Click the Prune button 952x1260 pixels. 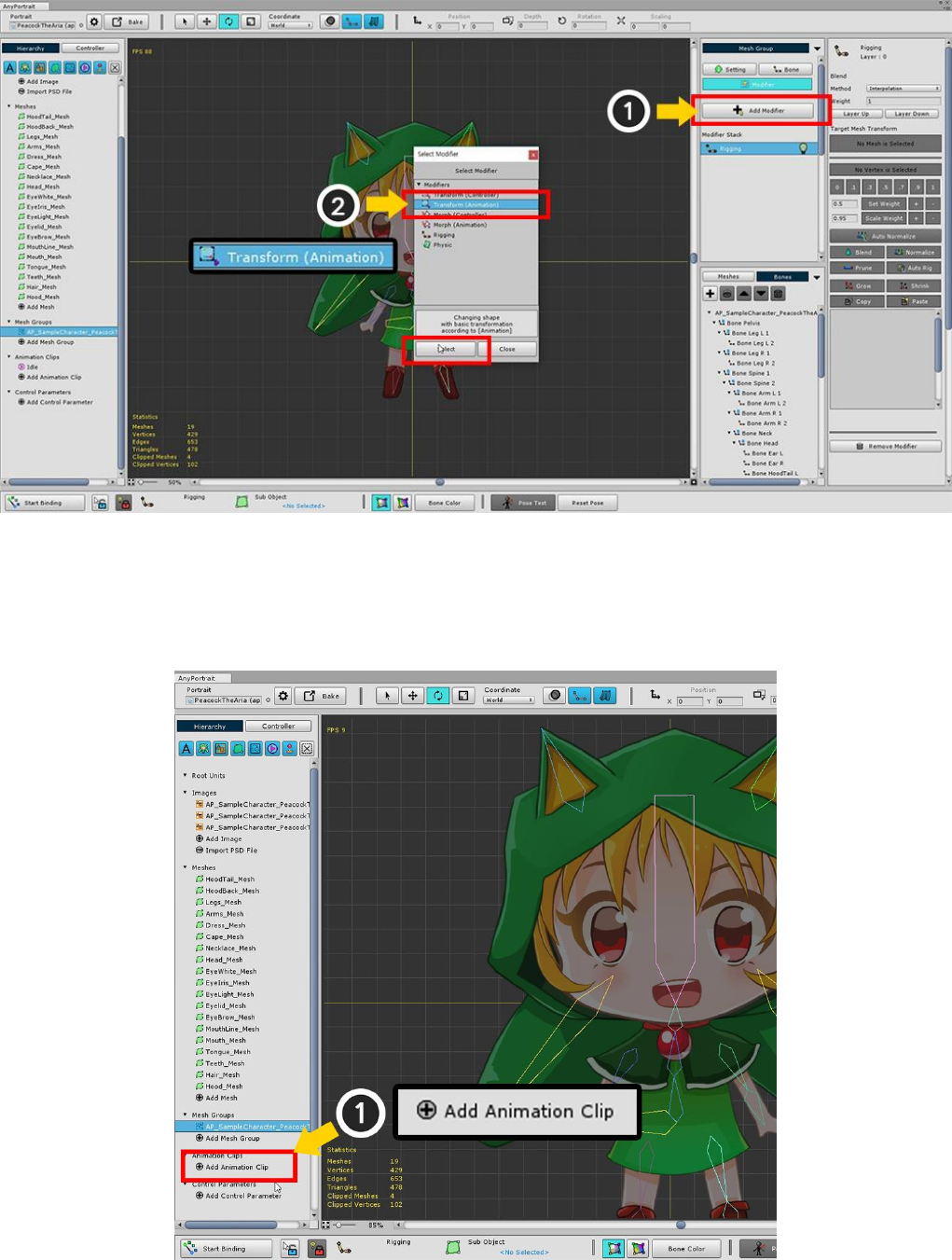(857, 268)
